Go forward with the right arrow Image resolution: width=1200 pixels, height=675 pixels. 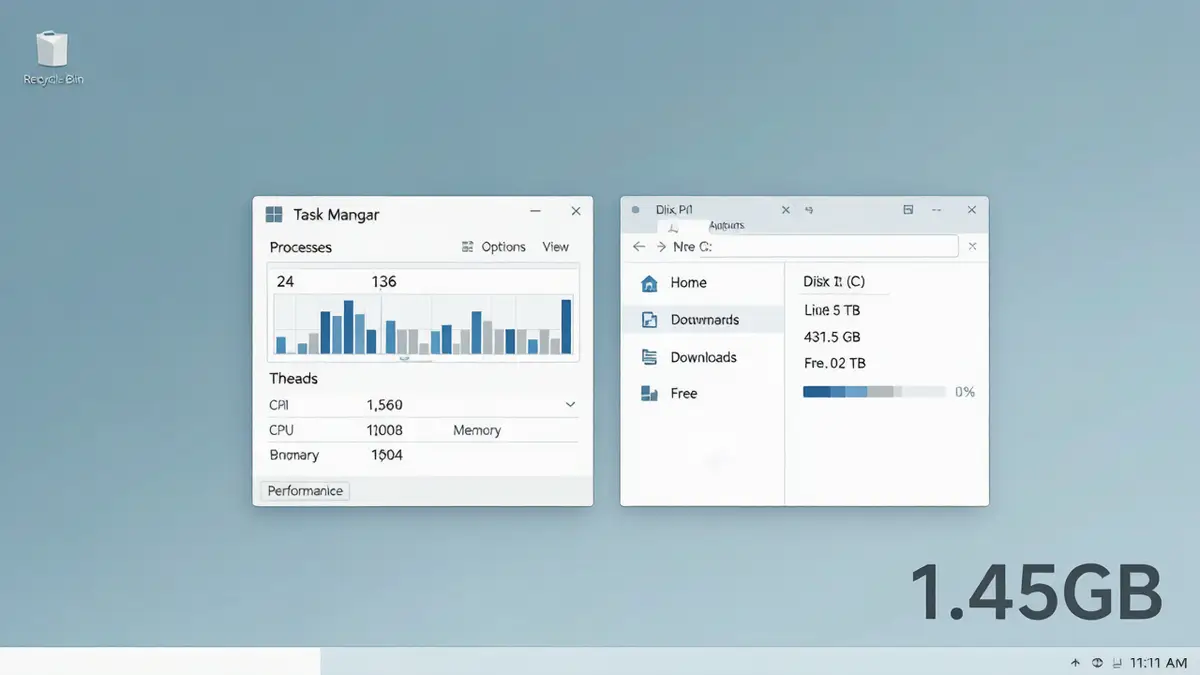[x=661, y=246]
